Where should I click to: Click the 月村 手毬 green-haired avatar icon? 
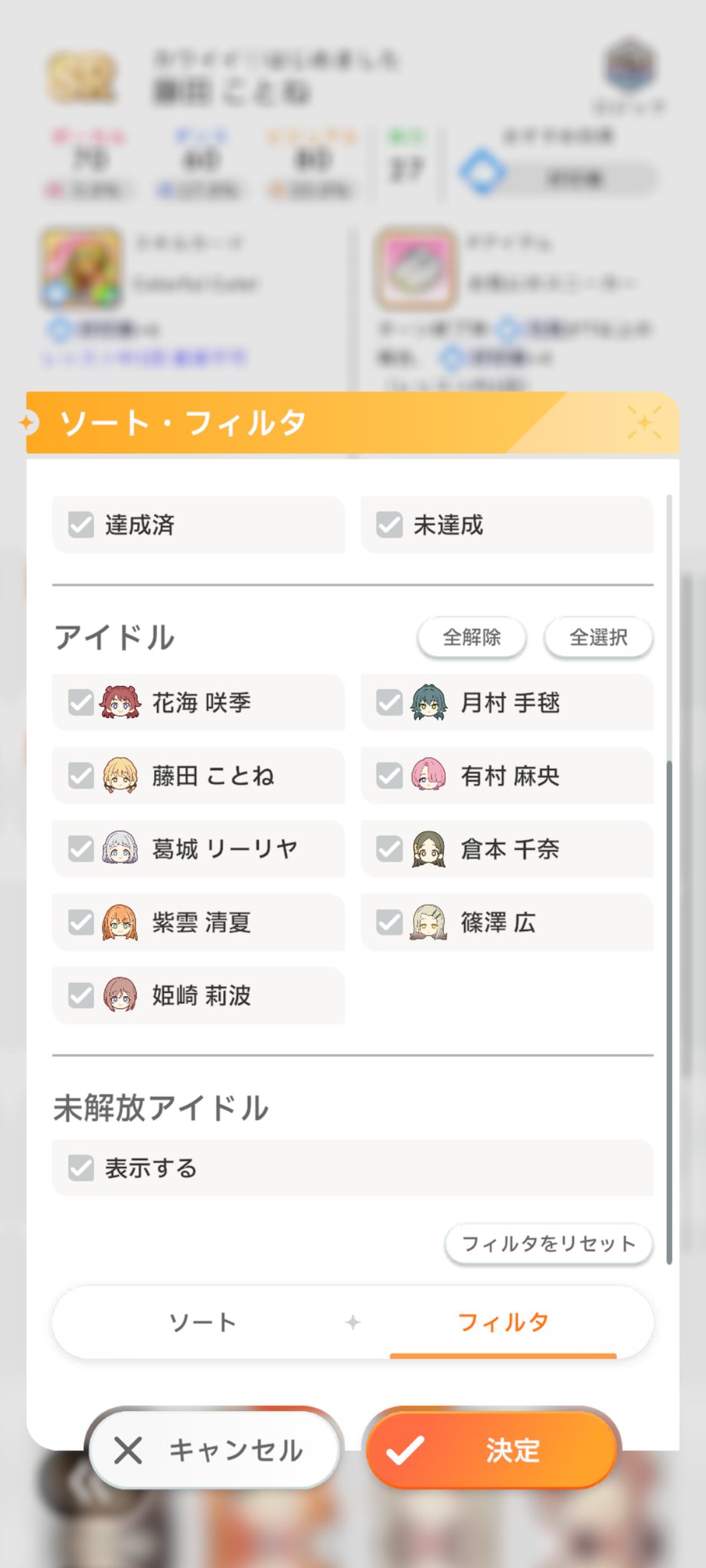429,702
